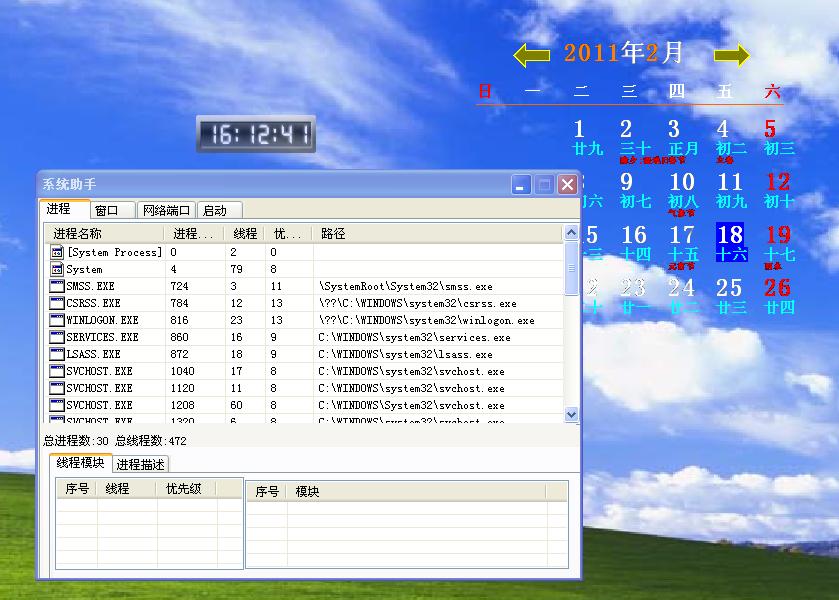Open the 进程描述 tab

pos(141,464)
